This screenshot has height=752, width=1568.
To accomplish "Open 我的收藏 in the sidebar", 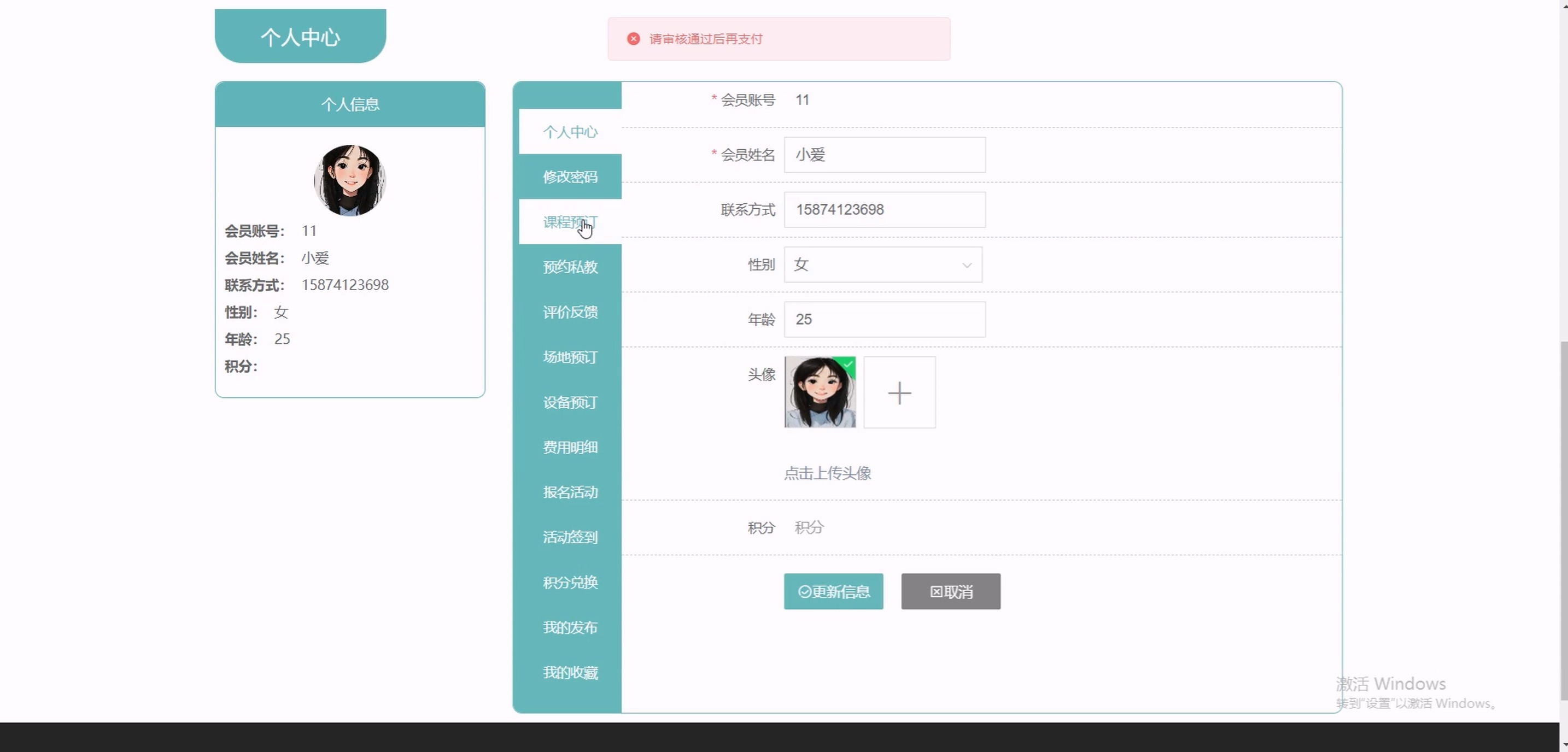I will [570, 672].
